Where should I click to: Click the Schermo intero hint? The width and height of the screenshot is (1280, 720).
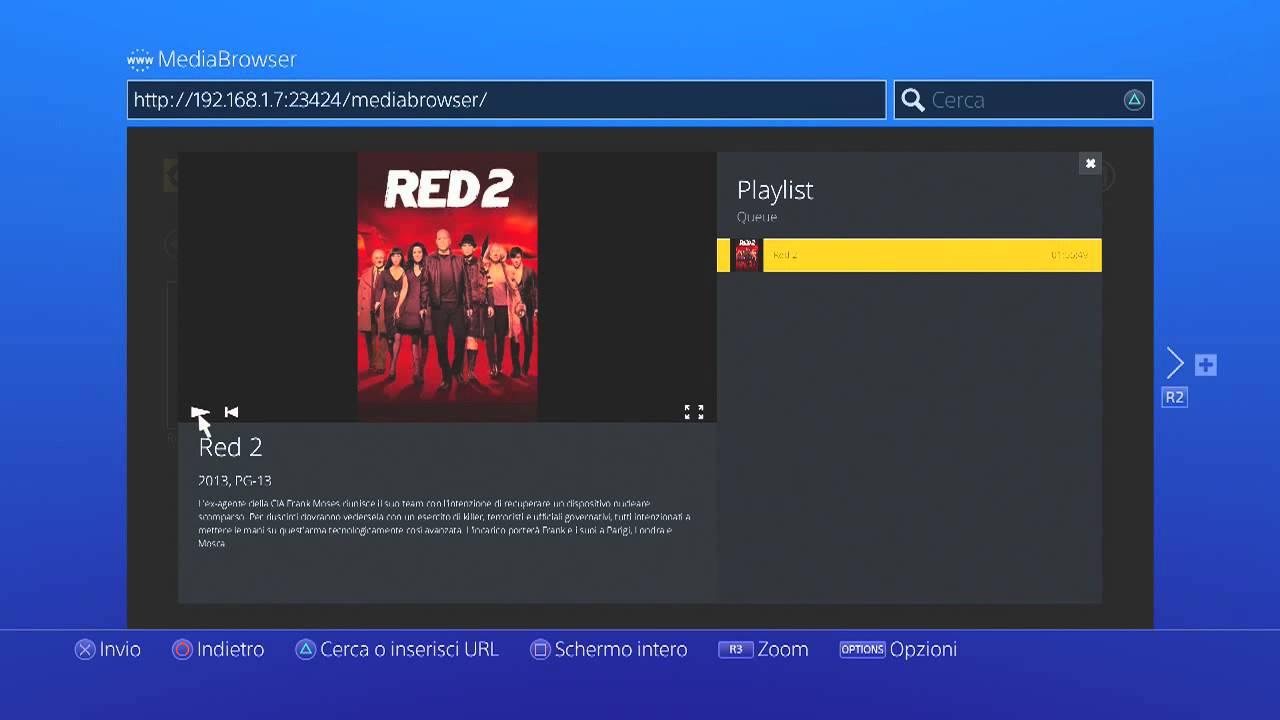(609, 649)
